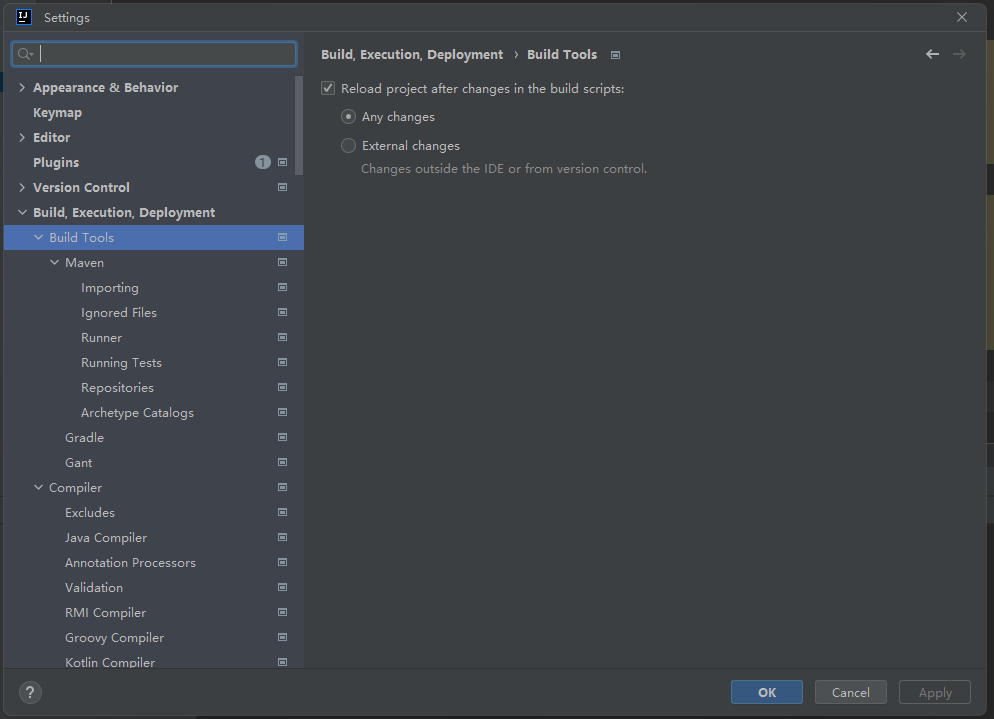Click project settings icon on Repositories row
The width and height of the screenshot is (994, 719).
pyautogui.click(x=283, y=387)
